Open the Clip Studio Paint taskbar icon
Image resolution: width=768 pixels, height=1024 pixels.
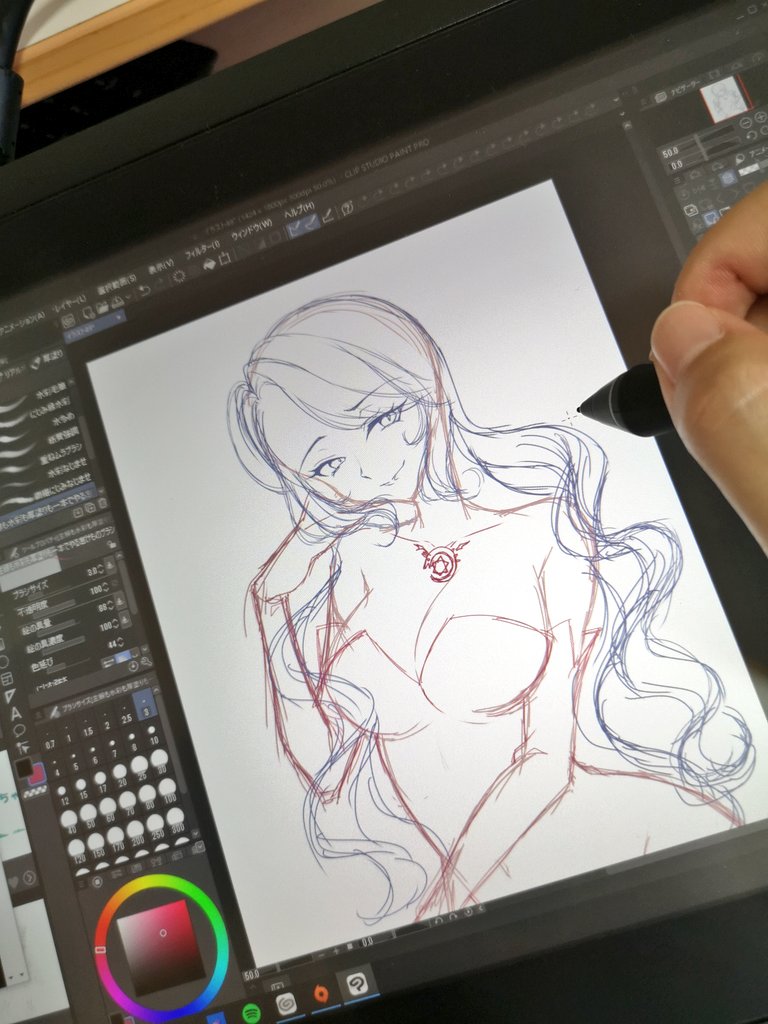tap(357, 984)
